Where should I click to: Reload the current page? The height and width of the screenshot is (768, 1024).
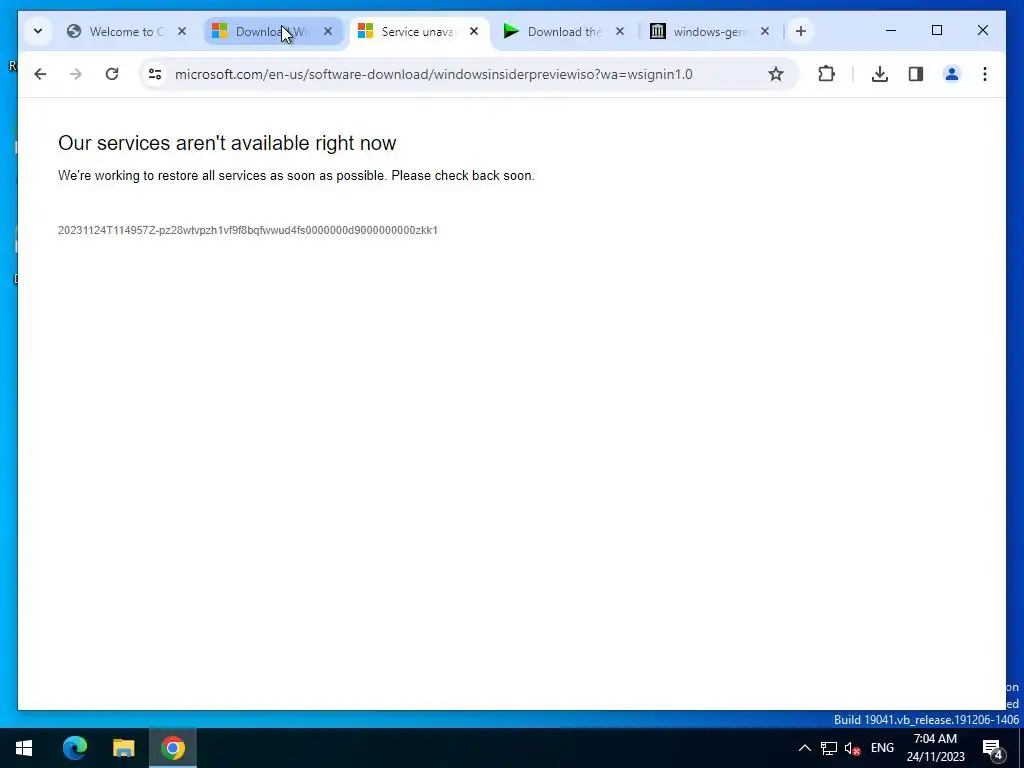(x=112, y=74)
